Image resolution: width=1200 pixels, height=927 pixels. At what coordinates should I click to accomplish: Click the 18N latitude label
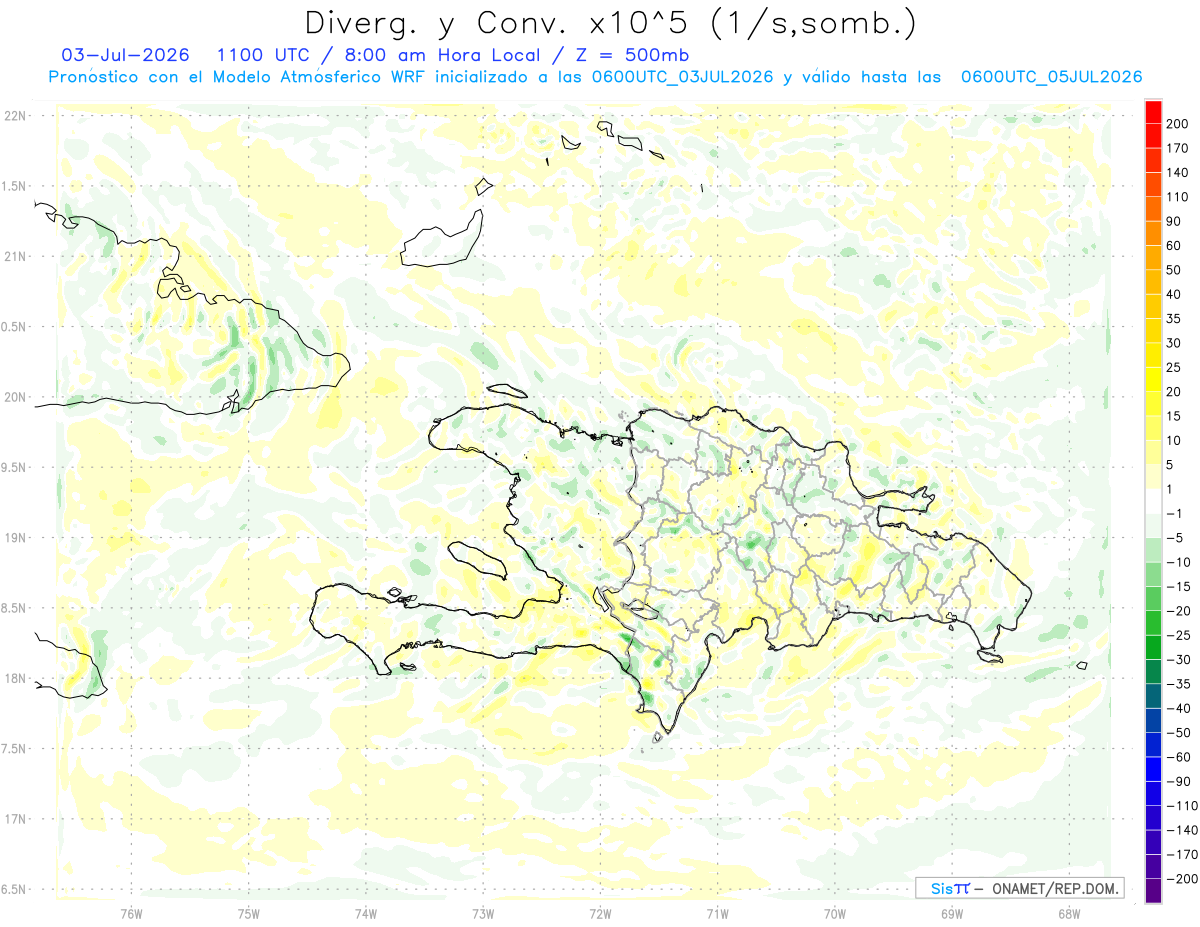tap(16, 679)
